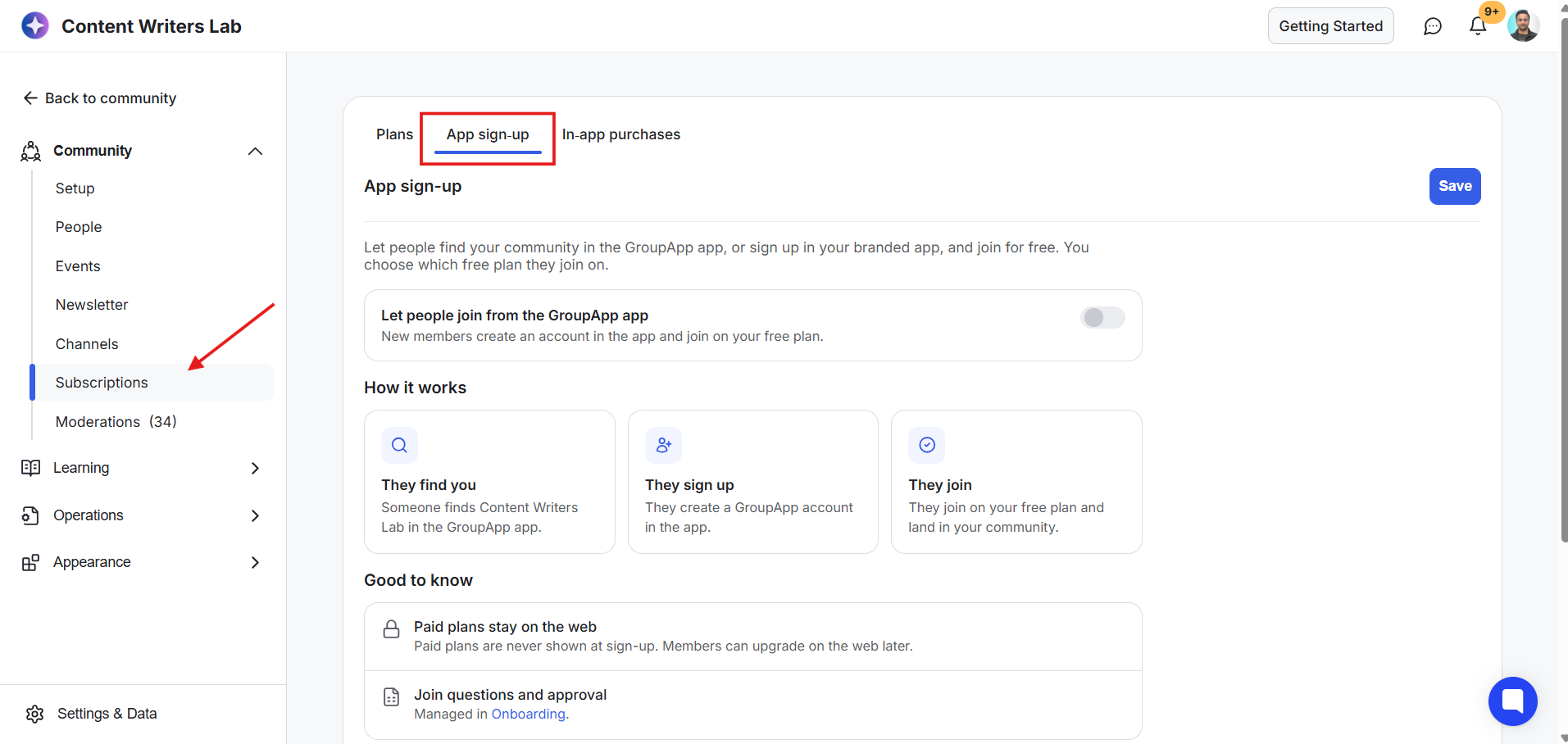Click the Appearance icon in sidebar

click(31, 562)
